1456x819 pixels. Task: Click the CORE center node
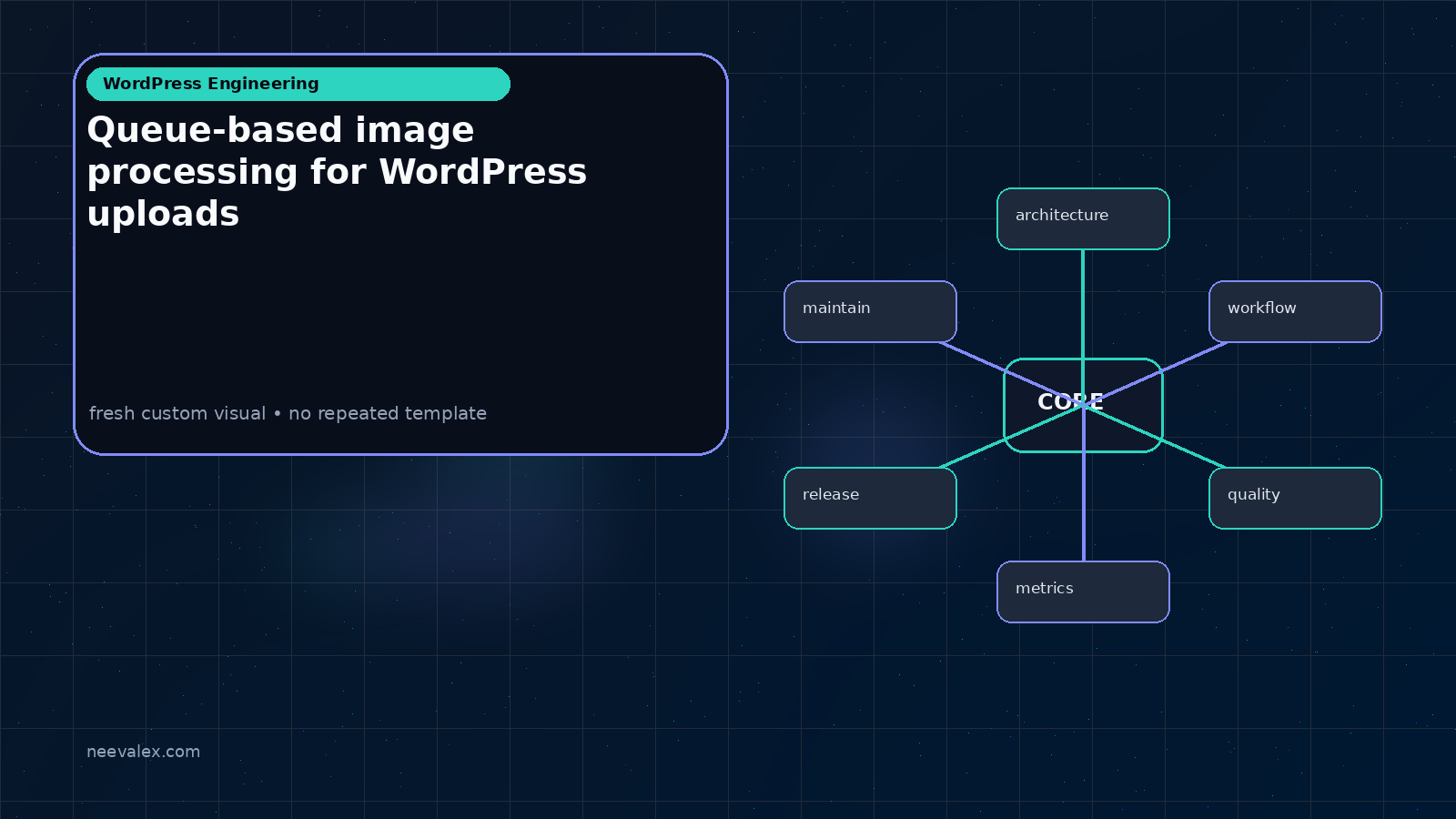click(x=1083, y=405)
